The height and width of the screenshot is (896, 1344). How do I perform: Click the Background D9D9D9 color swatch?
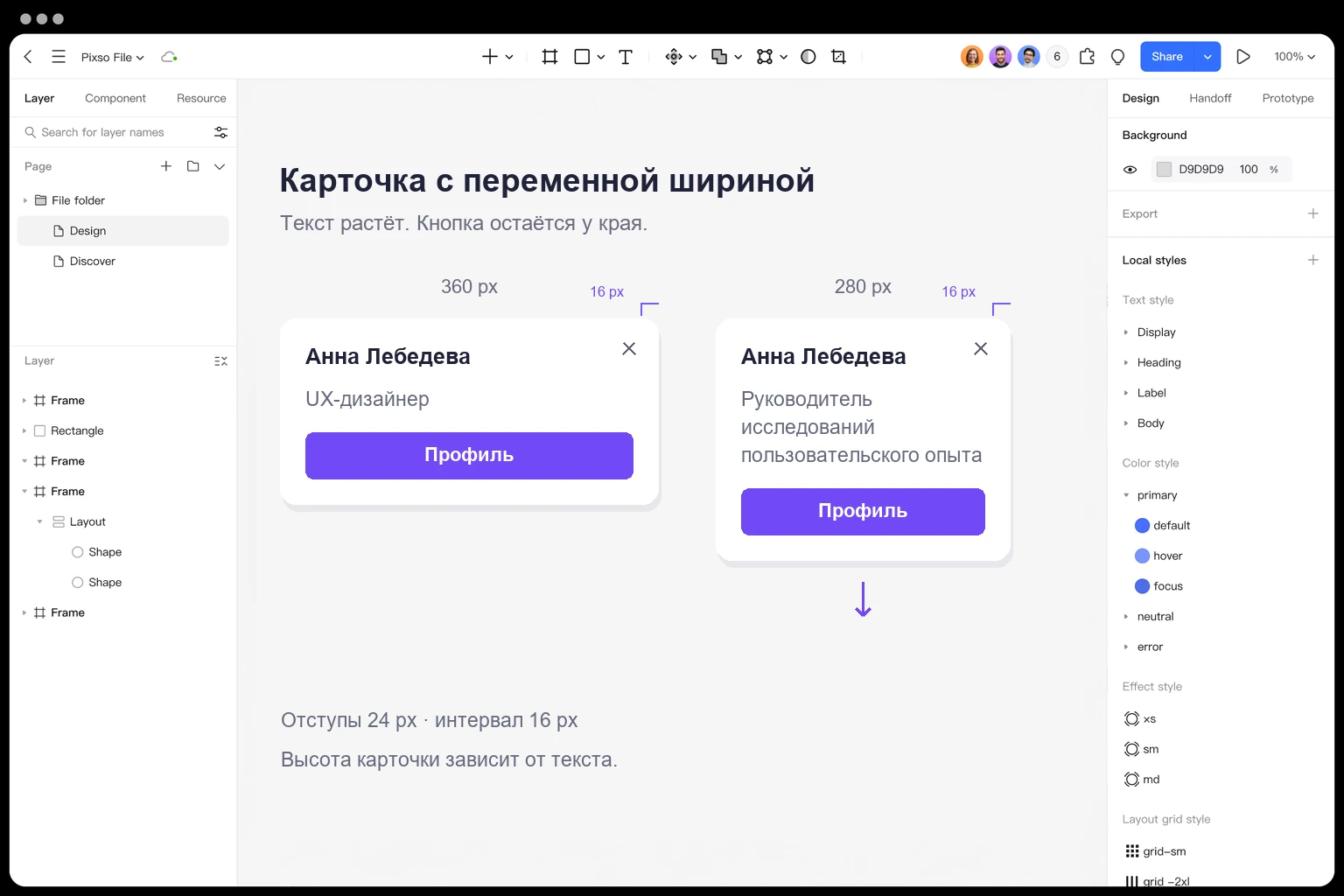tap(1164, 170)
